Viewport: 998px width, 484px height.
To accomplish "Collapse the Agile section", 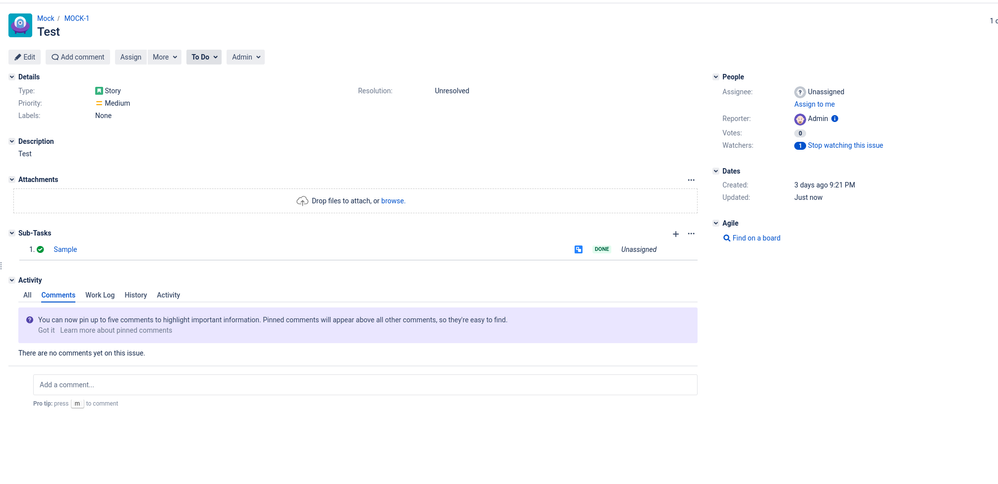I will click(715, 224).
